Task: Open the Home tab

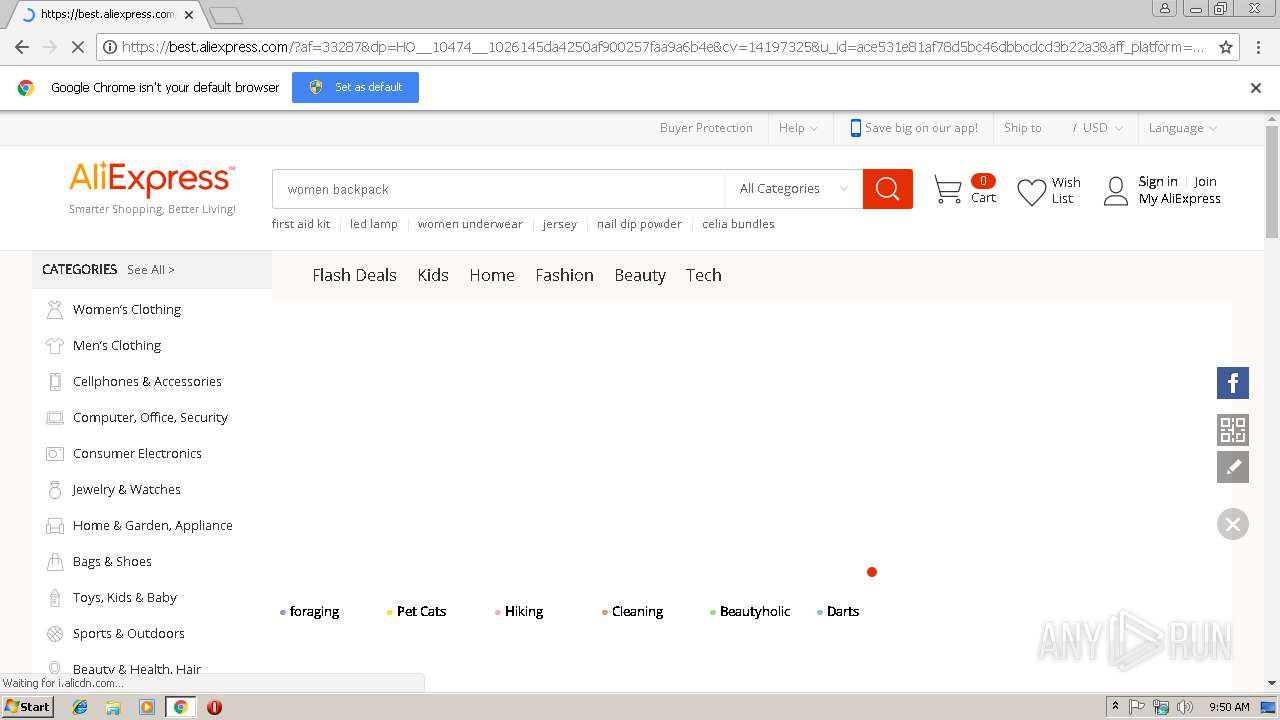Action: [x=492, y=275]
